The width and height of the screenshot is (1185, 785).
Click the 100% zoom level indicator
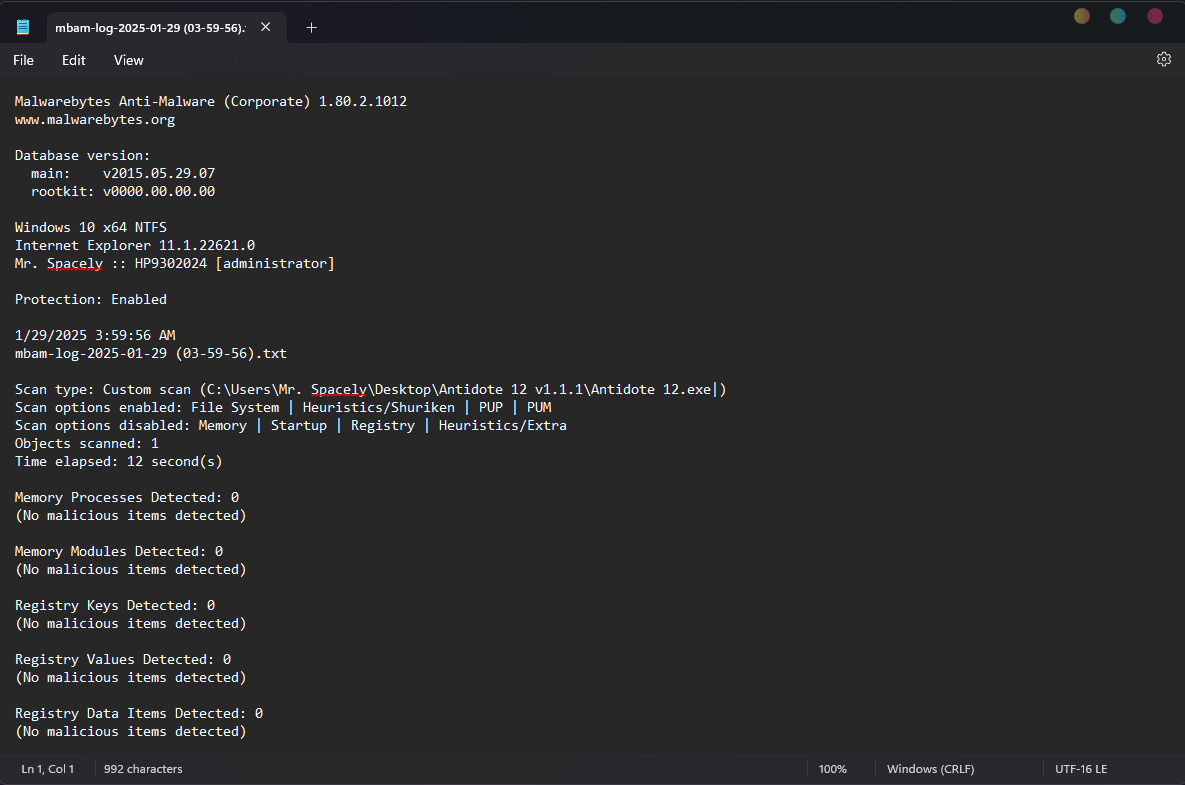pyautogui.click(x=832, y=769)
